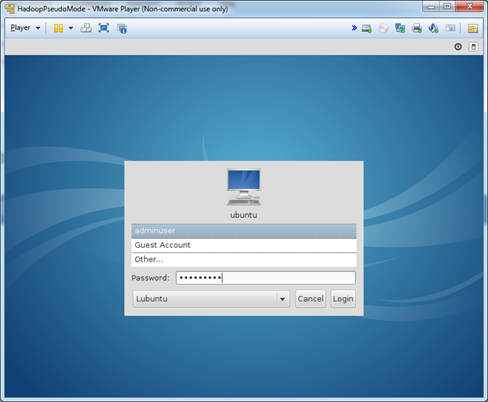This screenshot has height=402, width=488.
Task: Click the small square icon beside the power icon
Action: coord(473,47)
